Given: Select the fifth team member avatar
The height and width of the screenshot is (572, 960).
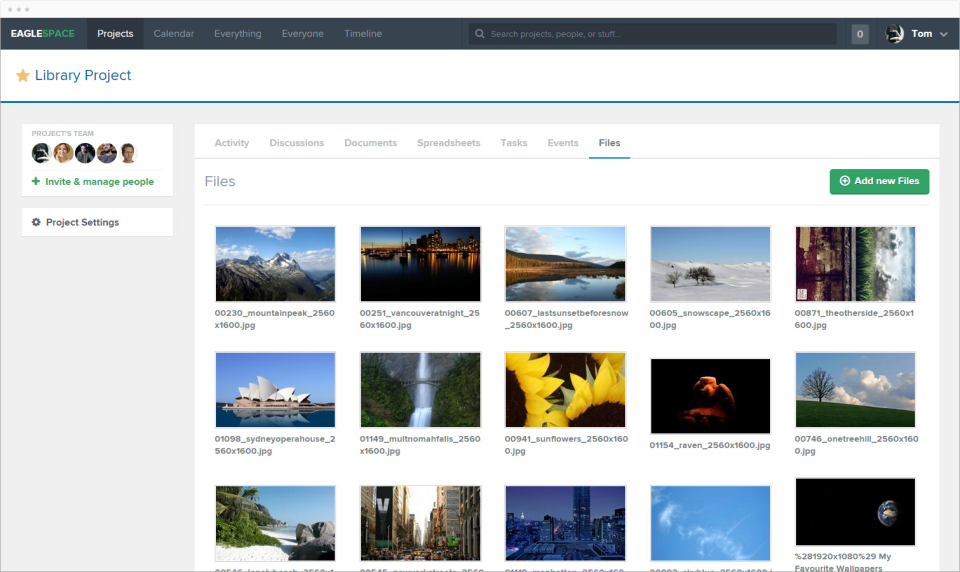Looking at the screenshot, I should (128, 152).
